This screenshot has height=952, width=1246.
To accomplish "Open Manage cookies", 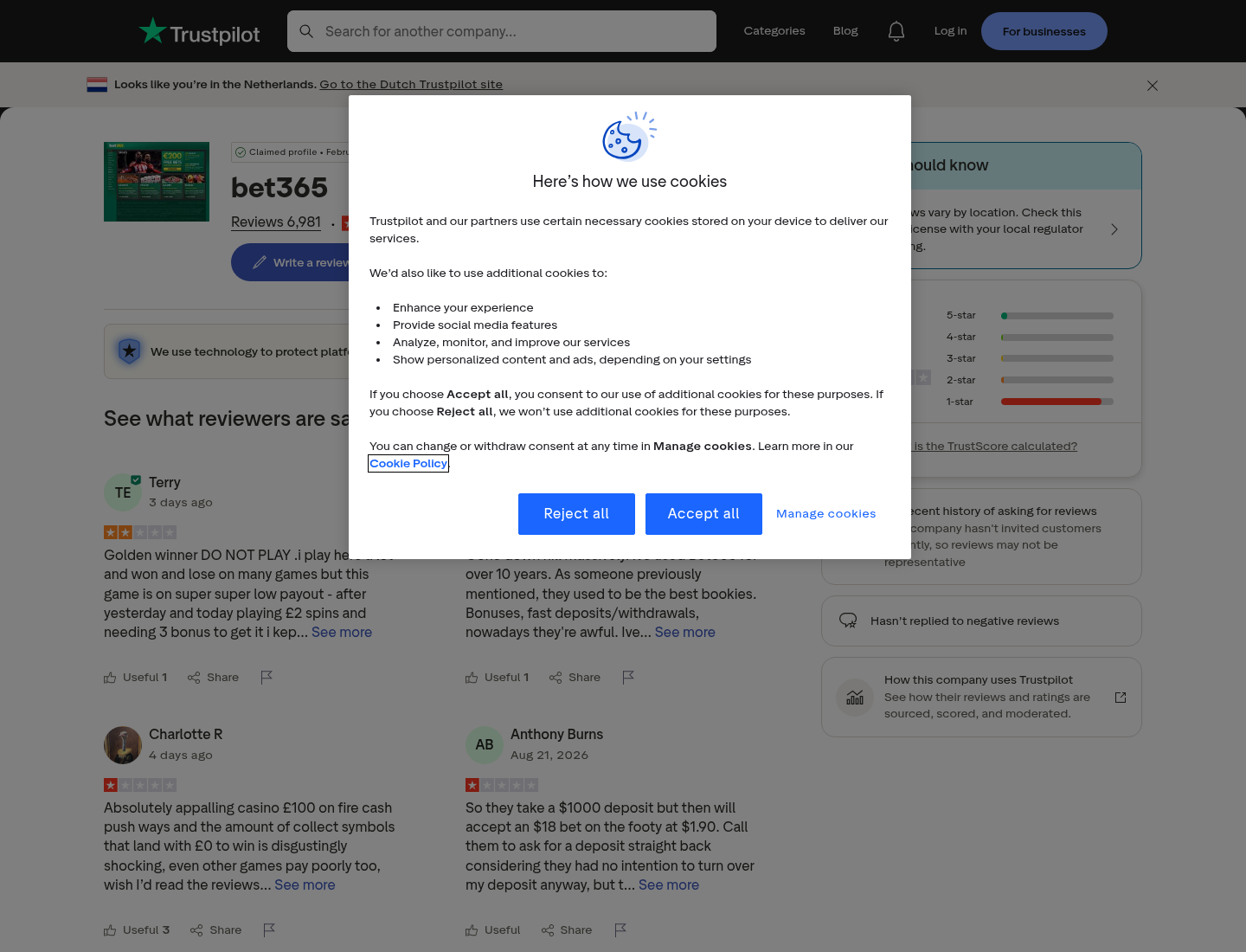I will [x=826, y=514].
